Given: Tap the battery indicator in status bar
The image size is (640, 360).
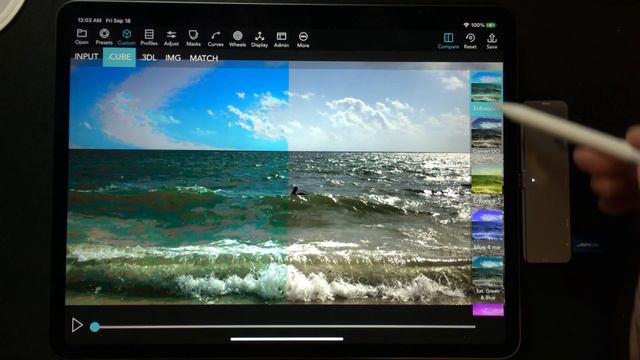Looking at the screenshot, I should [x=491, y=25].
